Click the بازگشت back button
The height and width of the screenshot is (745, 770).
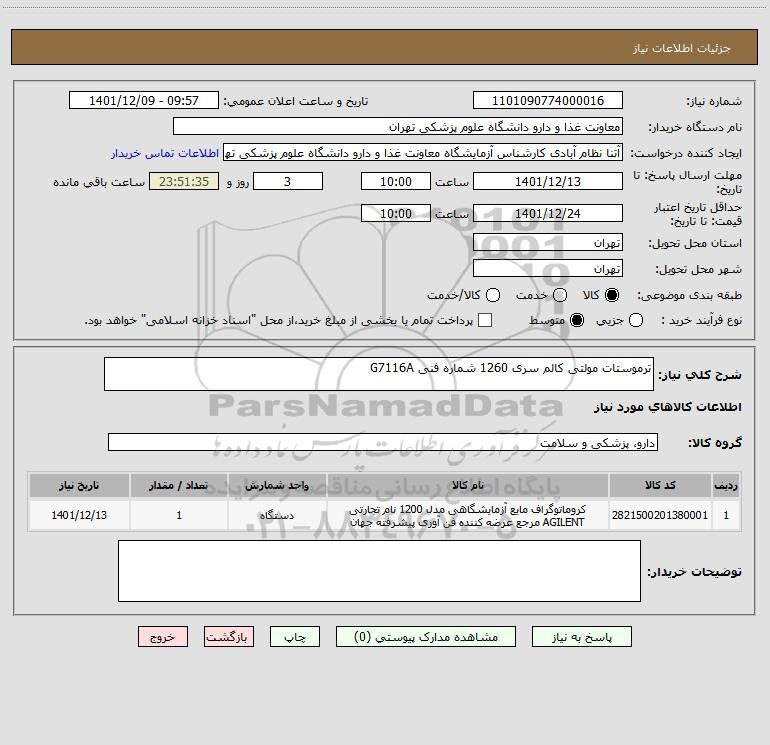tap(229, 637)
